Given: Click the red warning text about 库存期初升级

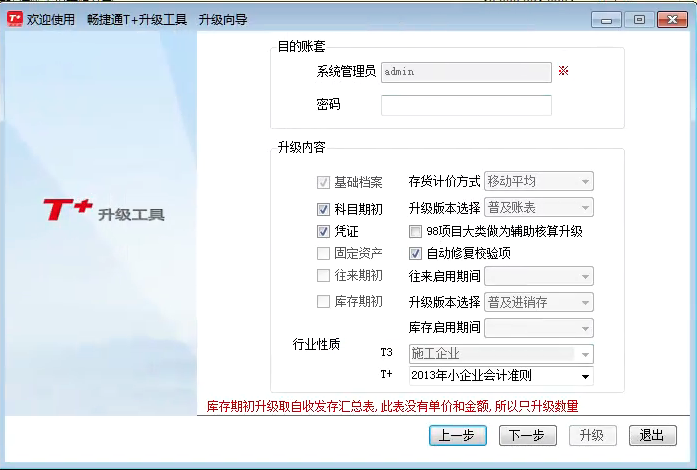Looking at the screenshot, I should point(392,406).
